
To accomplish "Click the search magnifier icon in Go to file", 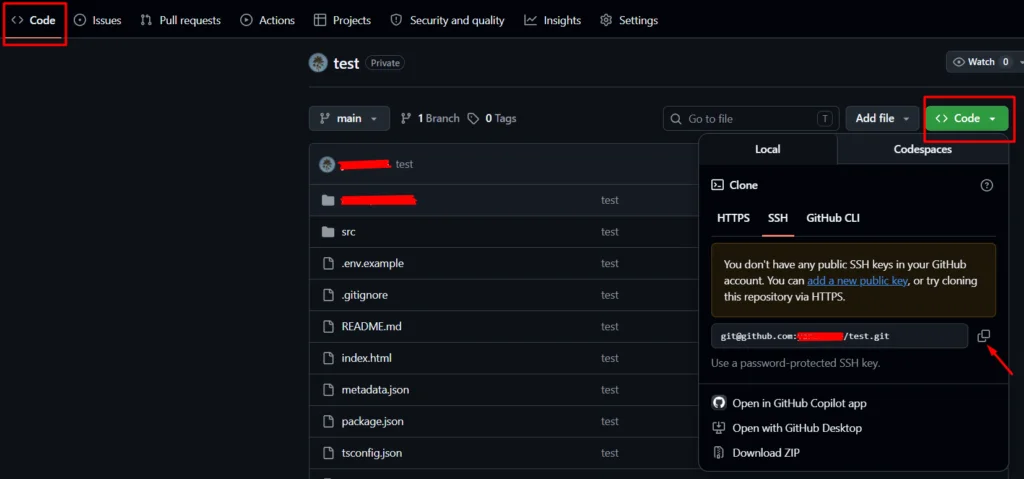I will coord(675,119).
